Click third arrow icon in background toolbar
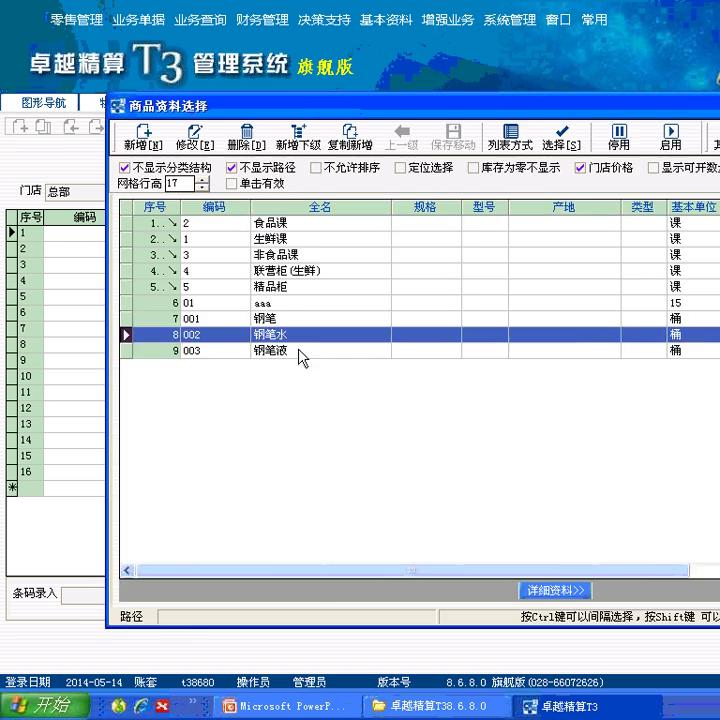Image resolution: width=720 pixels, height=720 pixels. pos(71,126)
